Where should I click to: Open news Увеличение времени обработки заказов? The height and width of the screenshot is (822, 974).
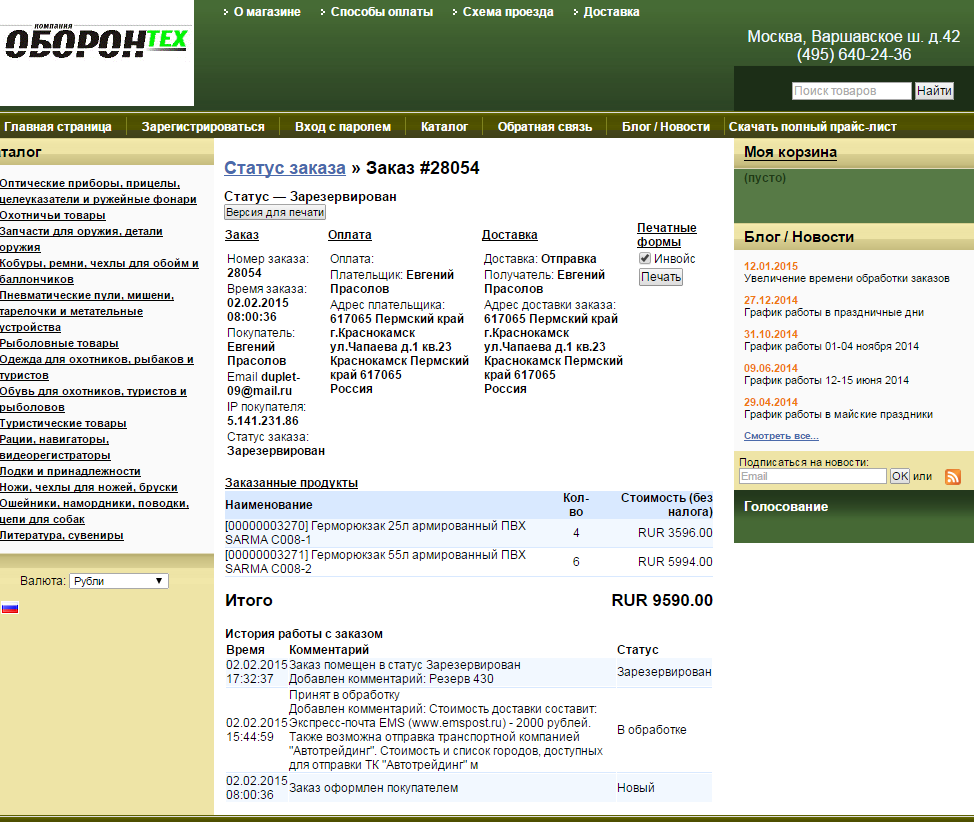(847, 278)
